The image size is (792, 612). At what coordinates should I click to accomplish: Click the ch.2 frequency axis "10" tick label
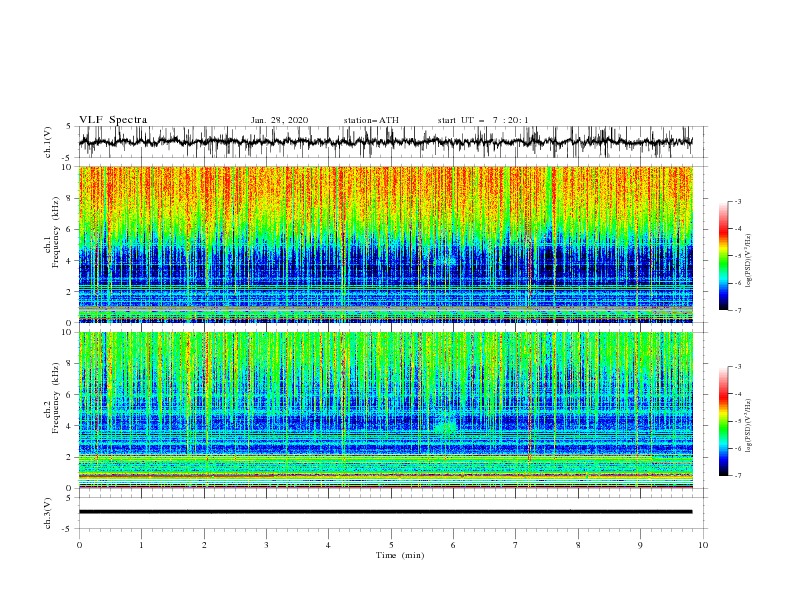[67, 333]
